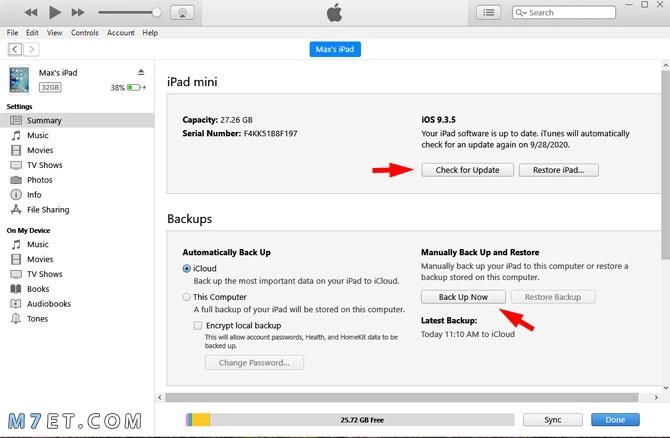670x438 pixels.
Task: Click the Restore iPad button
Action: (558, 170)
